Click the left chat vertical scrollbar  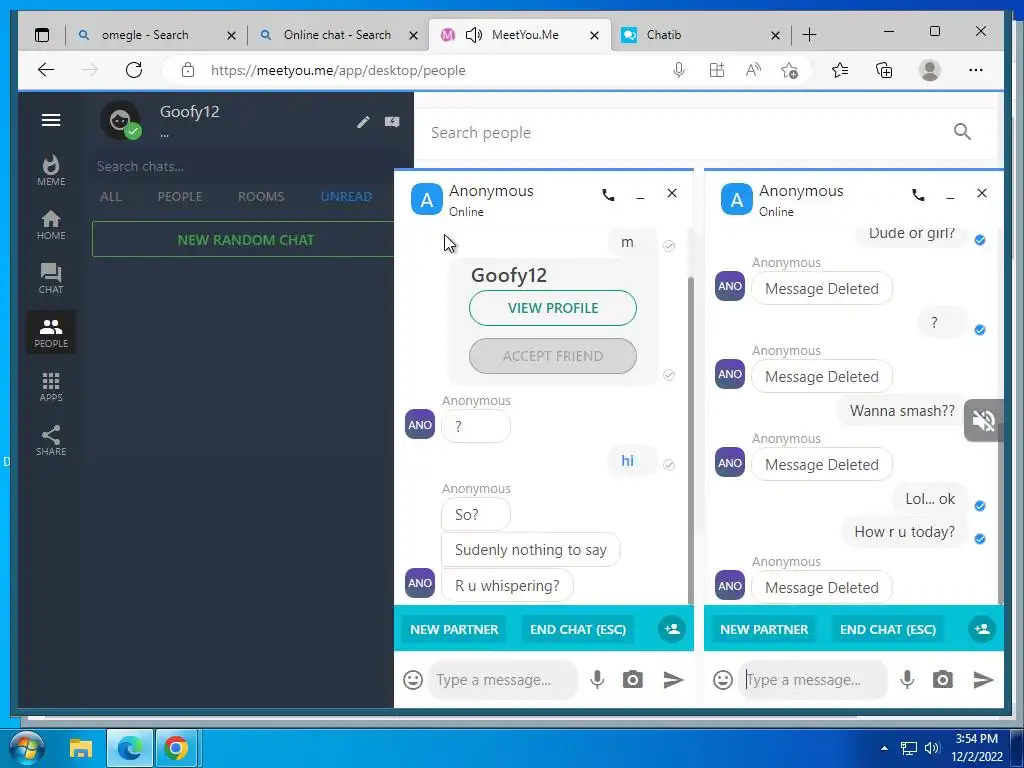(690, 441)
